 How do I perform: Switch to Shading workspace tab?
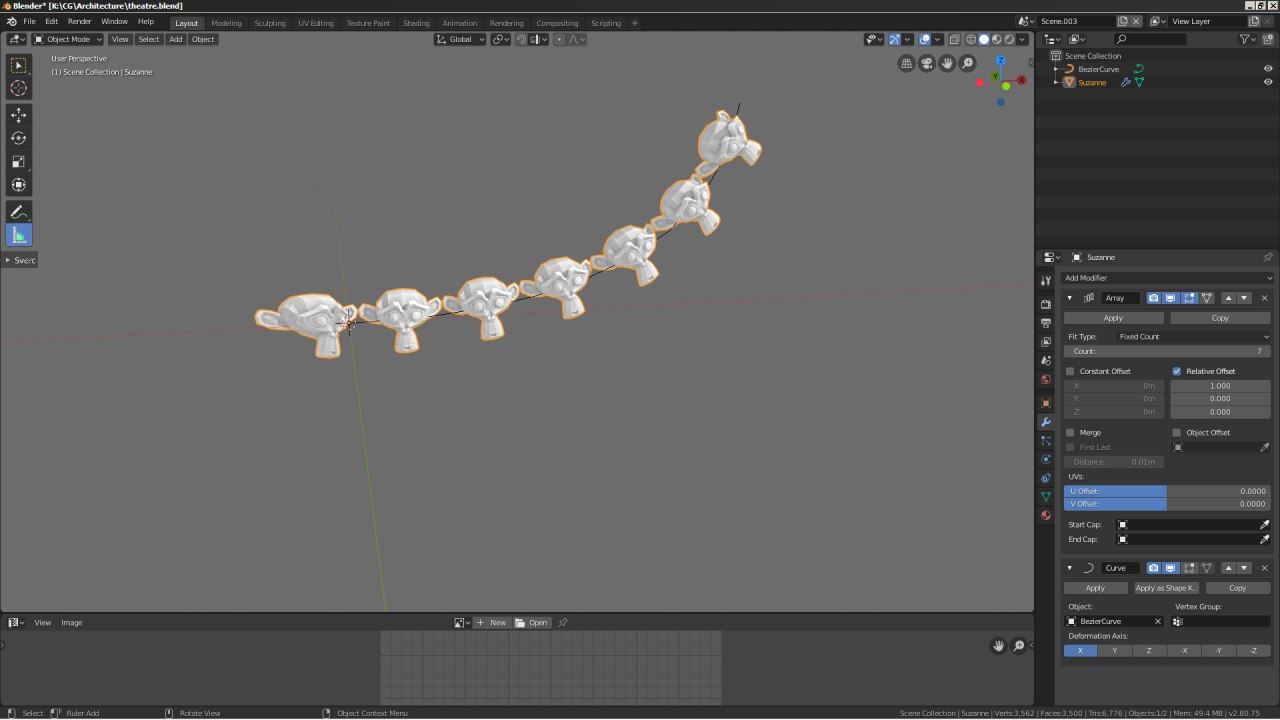point(416,23)
